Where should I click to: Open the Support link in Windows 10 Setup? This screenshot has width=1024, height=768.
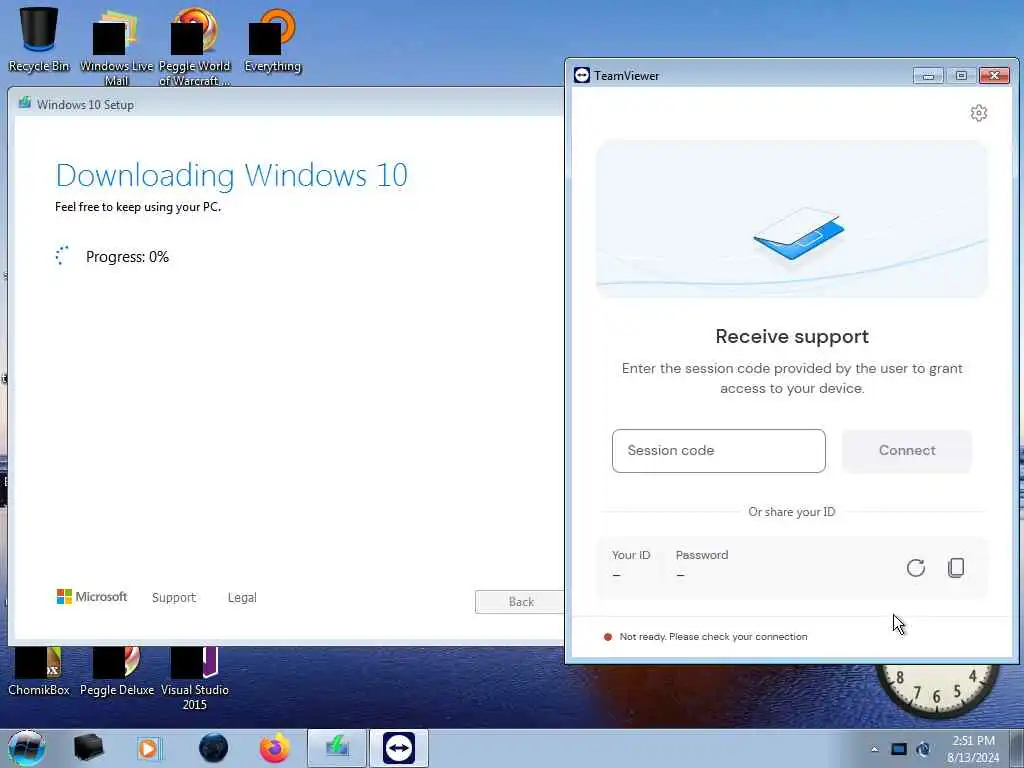pyautogui.click(x=174, y=598)
